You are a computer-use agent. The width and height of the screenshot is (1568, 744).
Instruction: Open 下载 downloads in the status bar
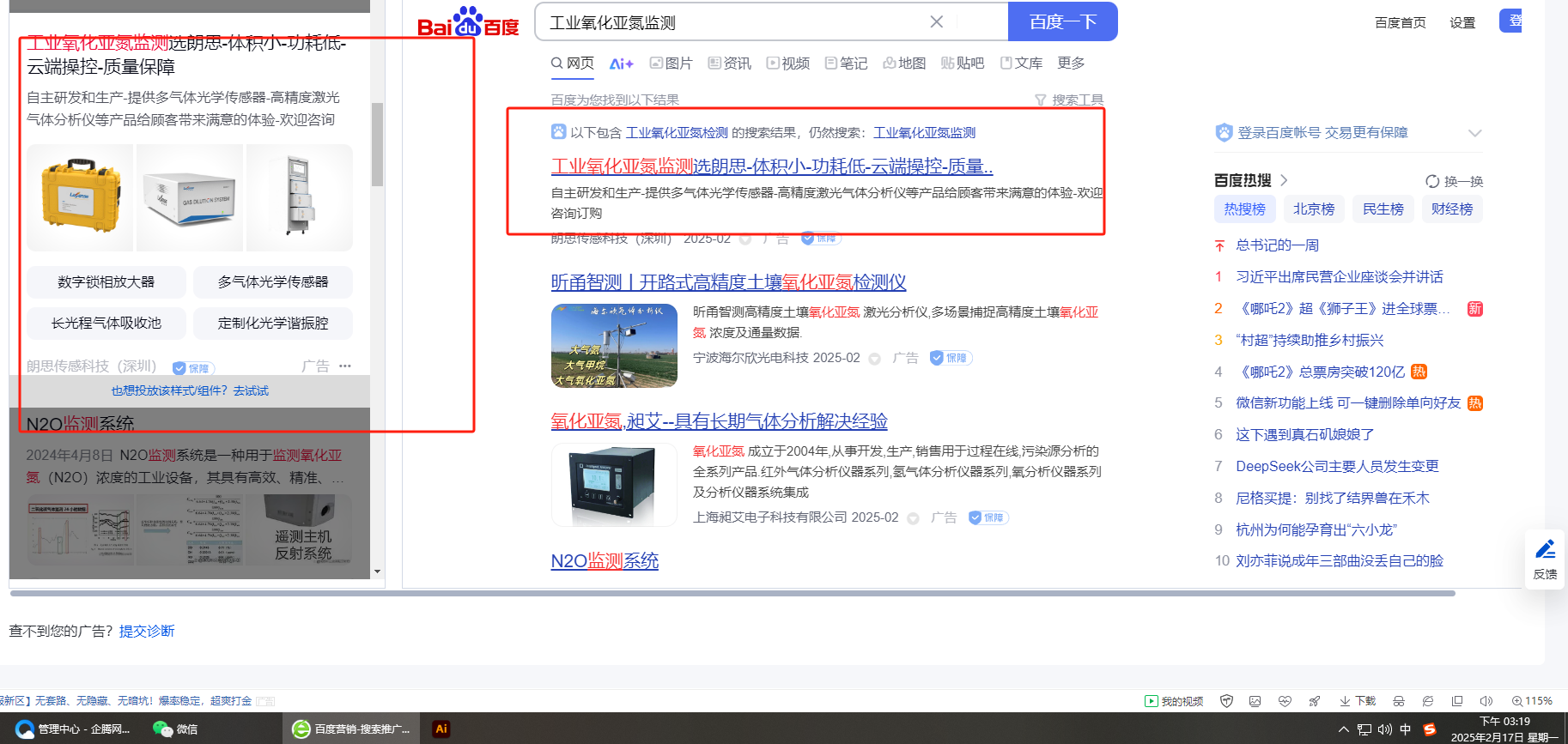(x=1358, y=701)
